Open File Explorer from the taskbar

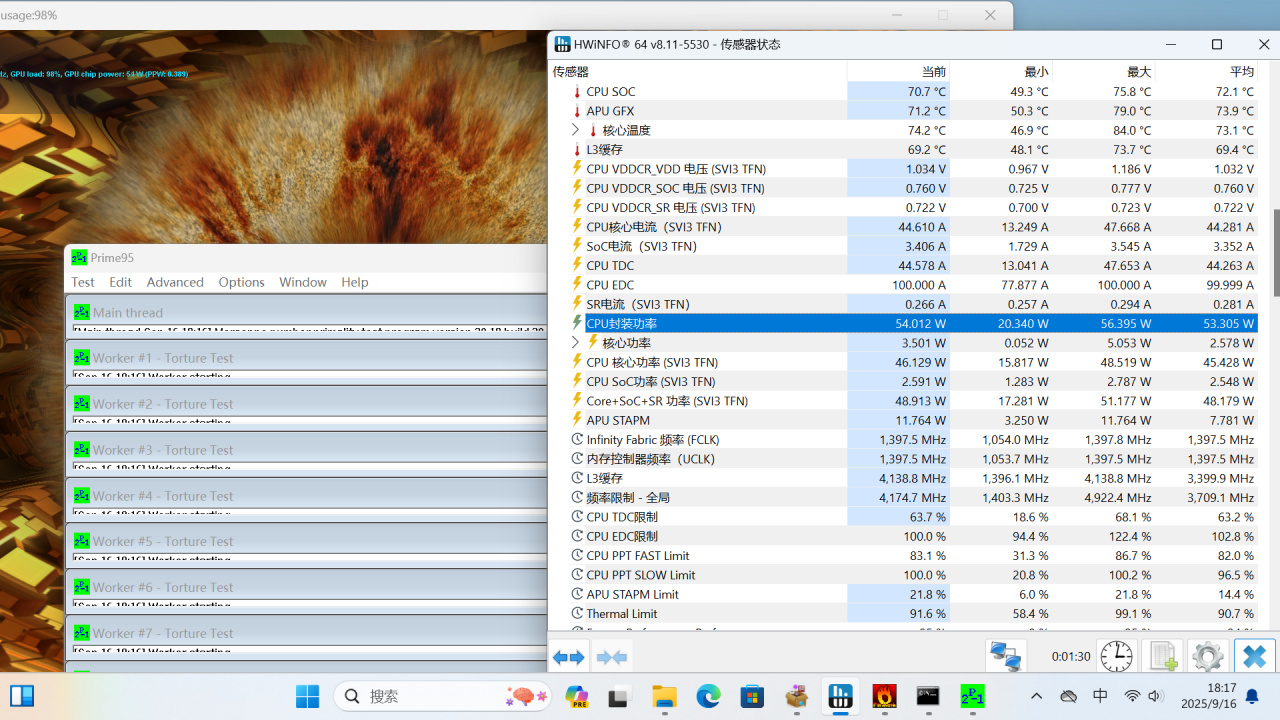tap(664, 696)
